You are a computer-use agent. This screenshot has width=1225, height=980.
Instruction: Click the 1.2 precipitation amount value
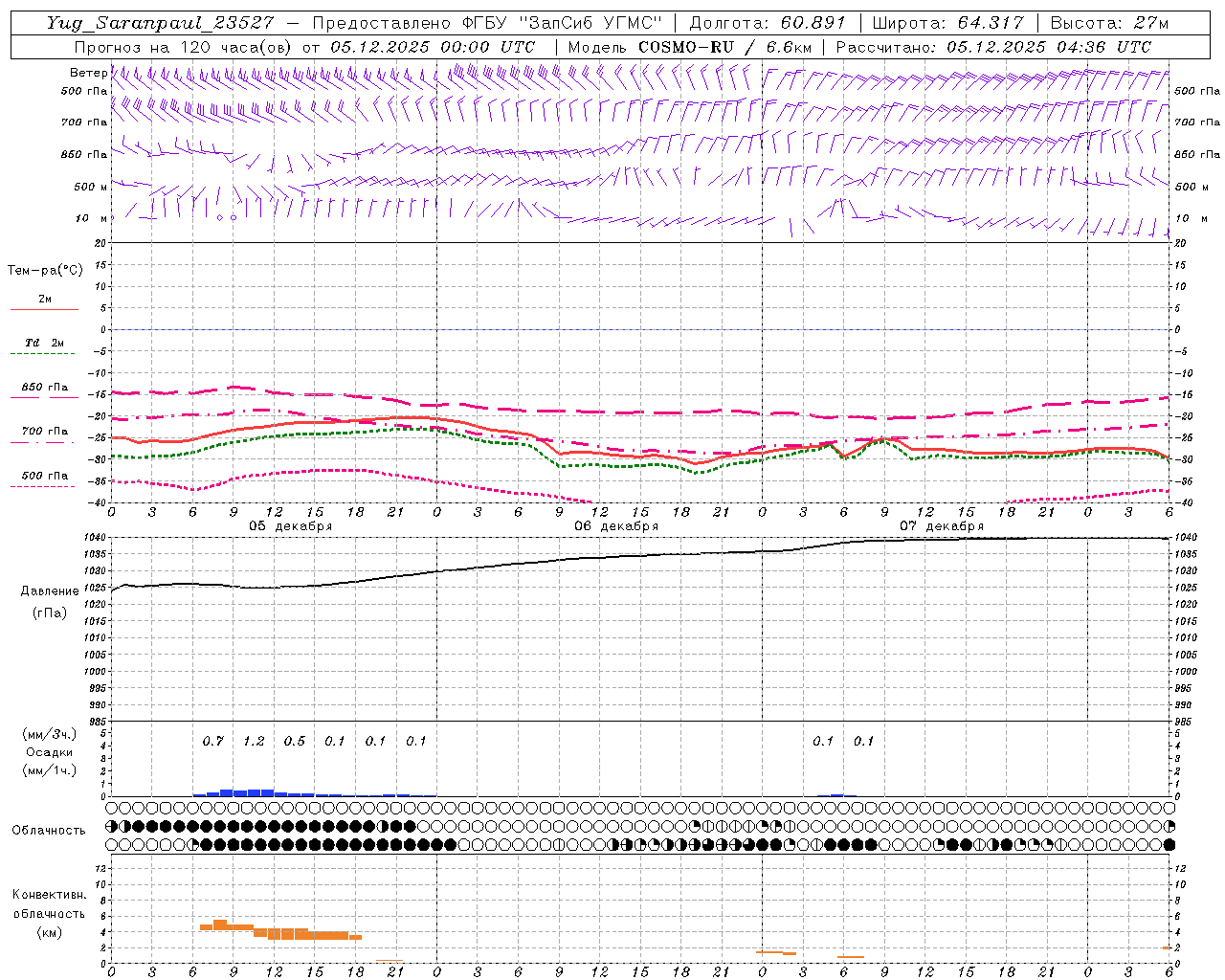pyautogui.click(x=254, y=741)
